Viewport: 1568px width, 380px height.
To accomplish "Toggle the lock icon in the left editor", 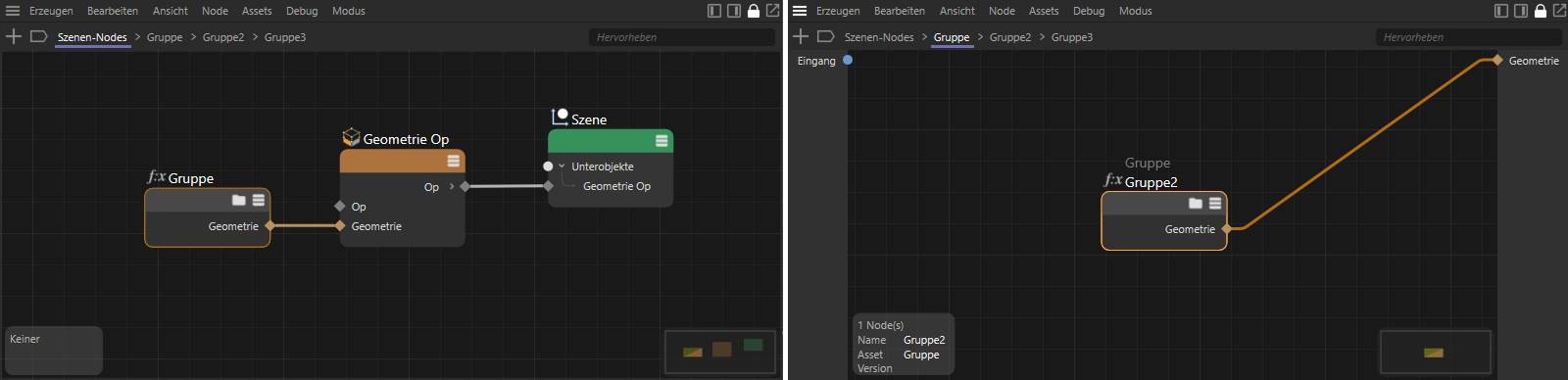I will coord(754,11).
